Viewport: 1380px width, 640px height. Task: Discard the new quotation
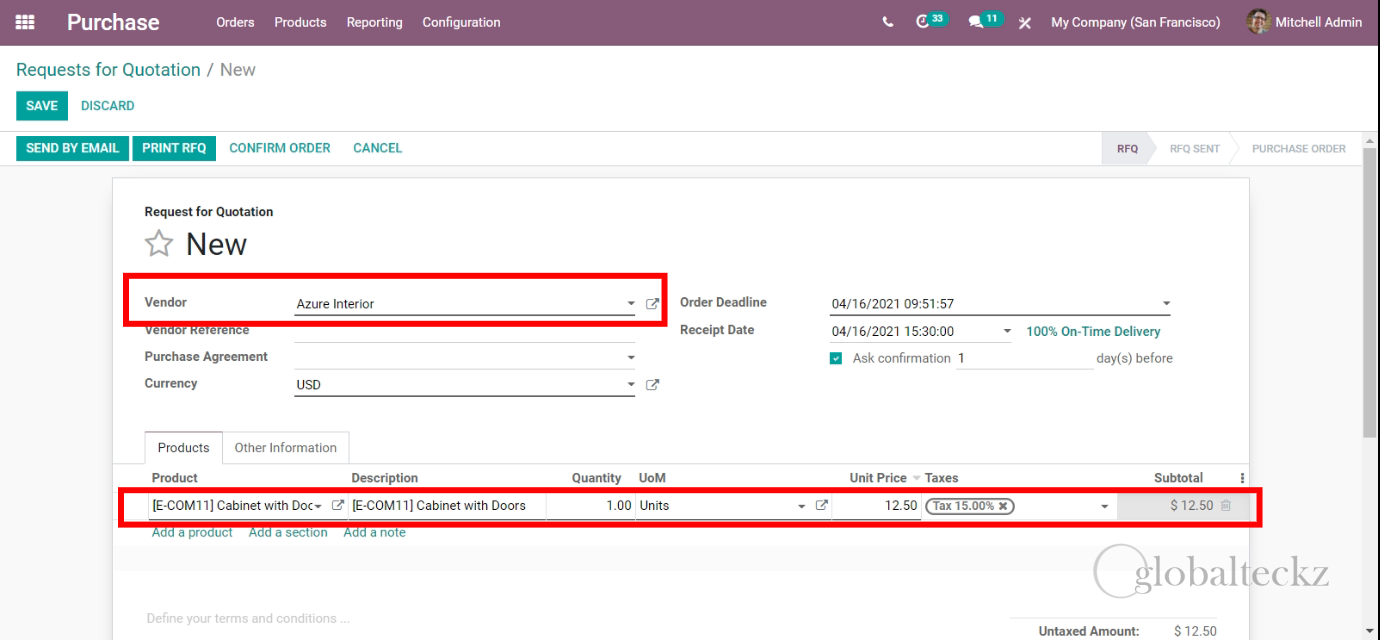pos(108,106)
